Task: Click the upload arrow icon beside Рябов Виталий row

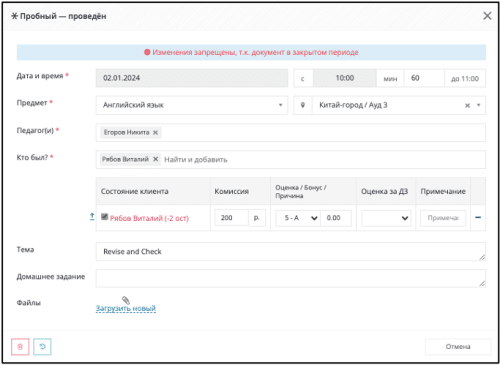Action: point(92,217)
